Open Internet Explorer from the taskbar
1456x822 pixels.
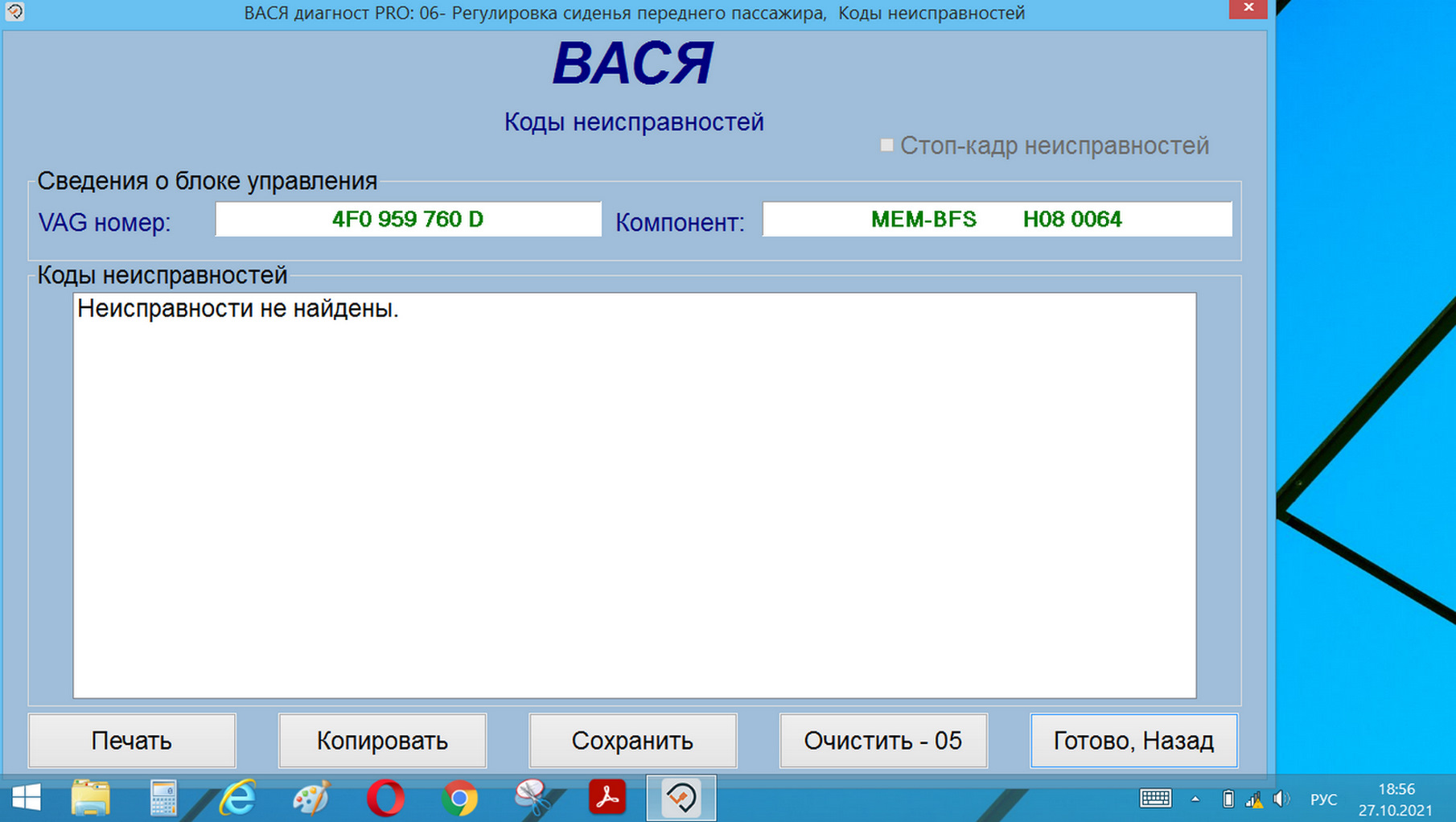click(237, 799)
